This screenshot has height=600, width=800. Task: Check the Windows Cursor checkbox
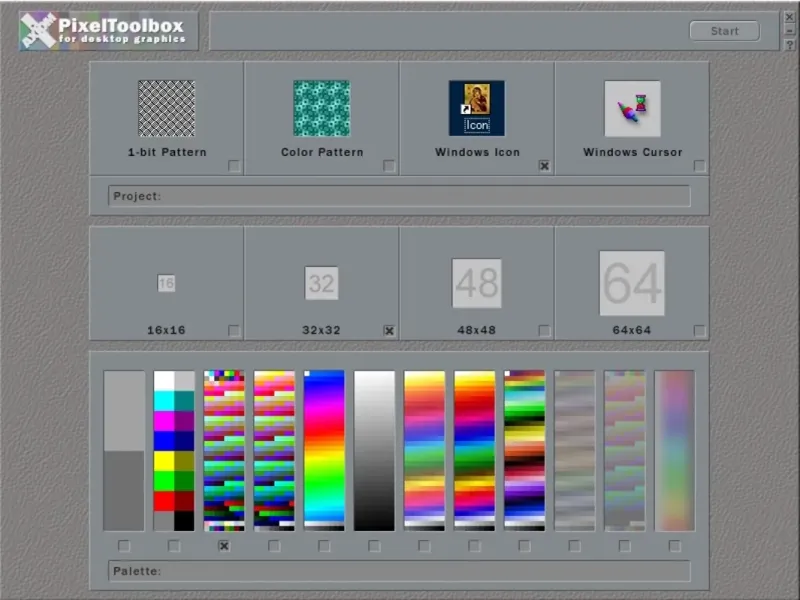[699, 166]
